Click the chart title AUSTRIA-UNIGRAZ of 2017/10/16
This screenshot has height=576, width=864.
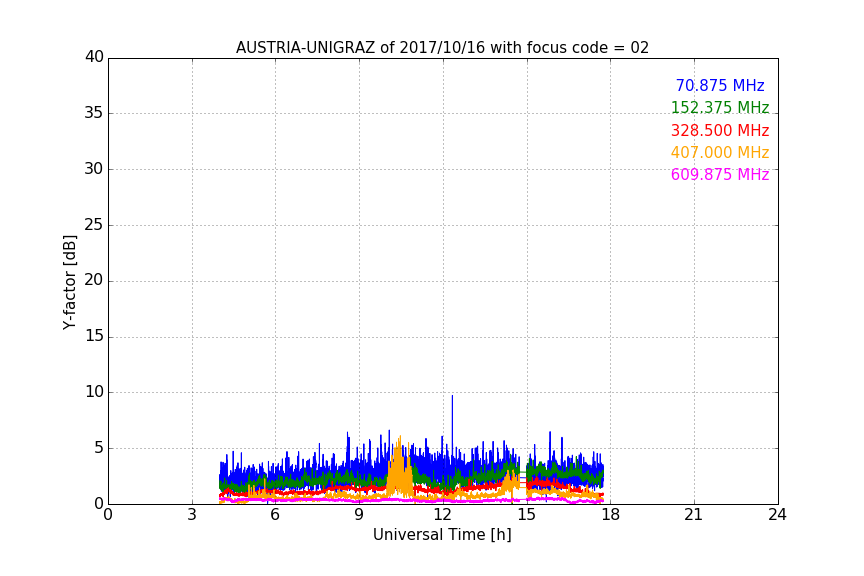point(442,47)
